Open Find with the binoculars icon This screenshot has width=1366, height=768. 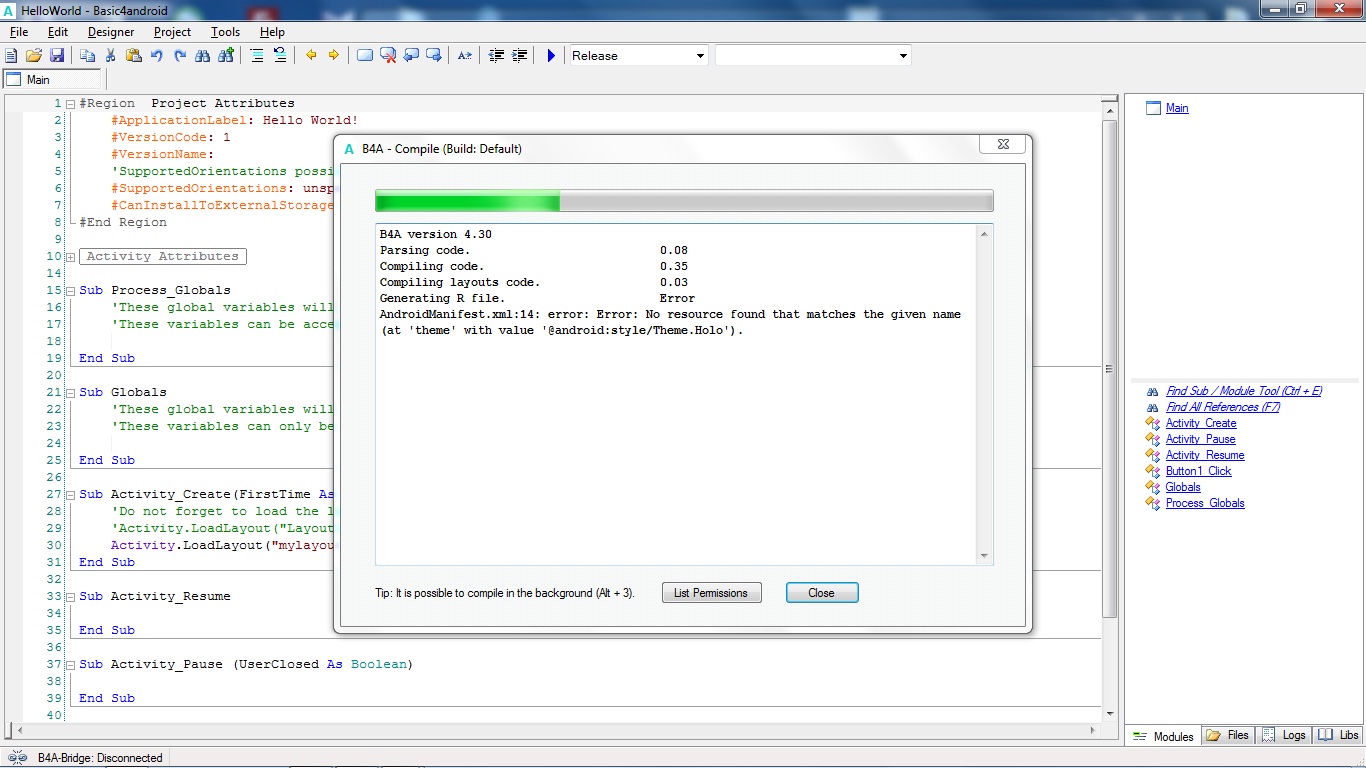tap(203, 56)
